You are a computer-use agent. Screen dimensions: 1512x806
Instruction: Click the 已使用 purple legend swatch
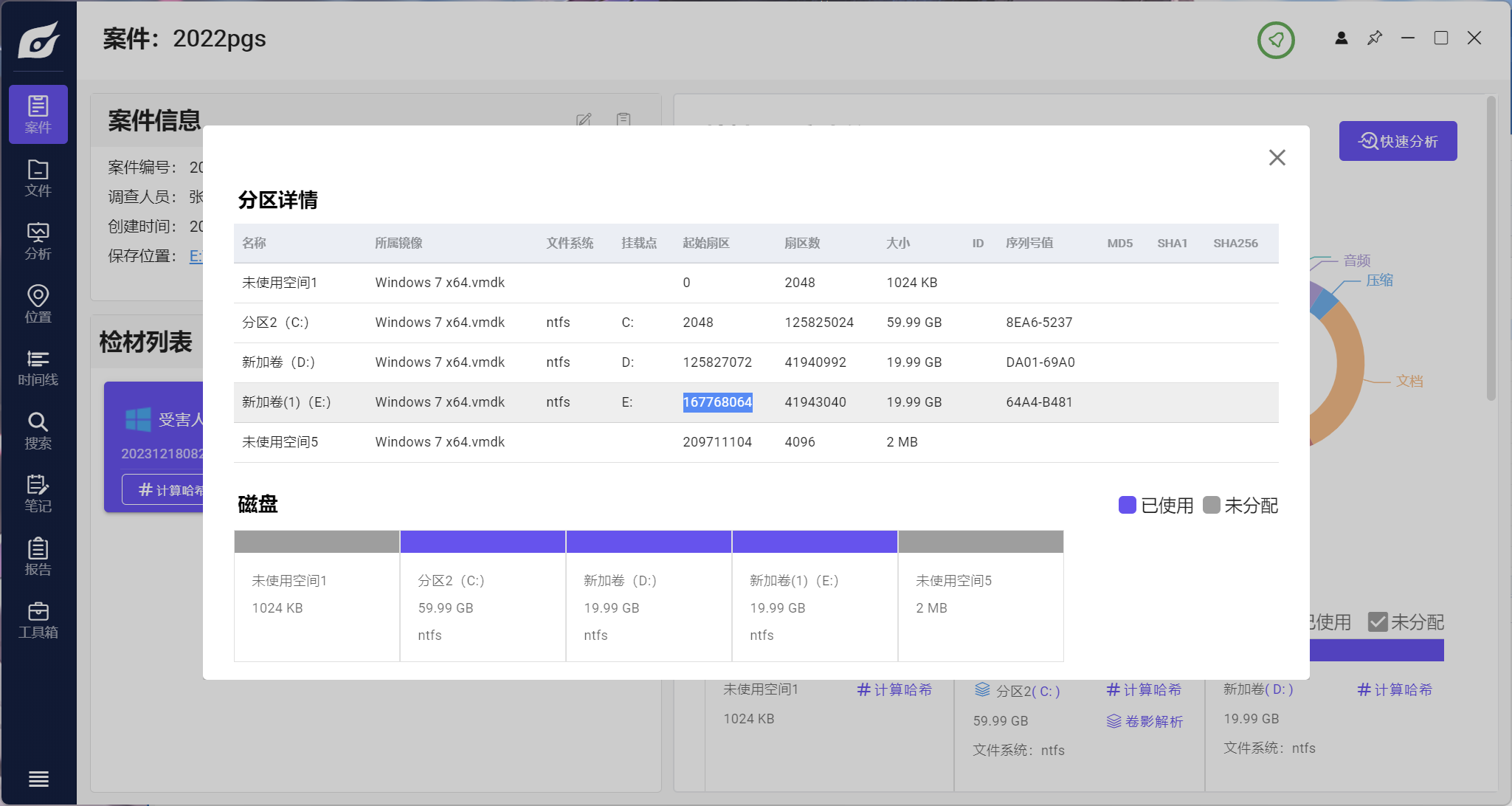1127,505
